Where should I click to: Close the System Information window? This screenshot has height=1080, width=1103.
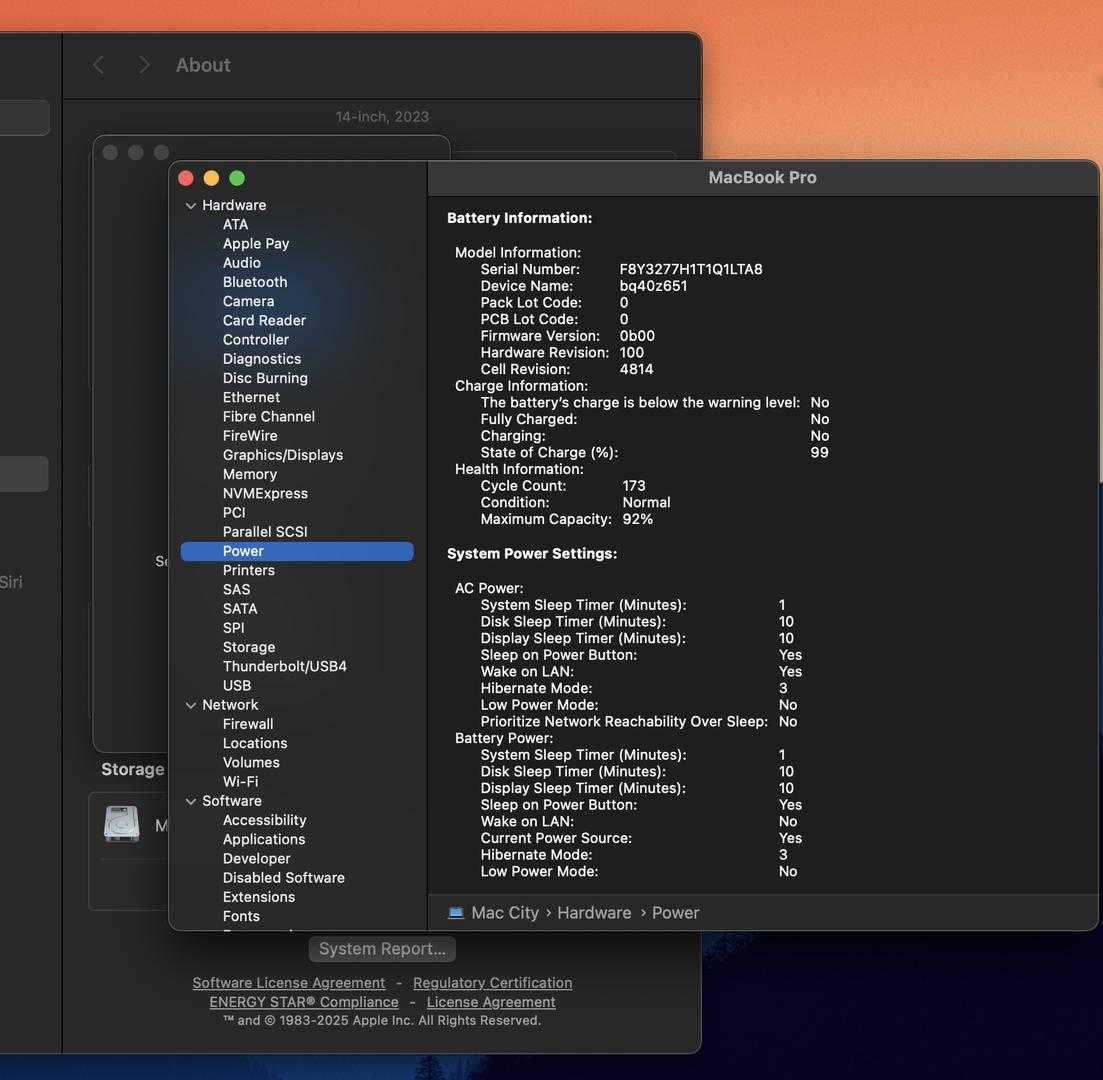(x=186, y=178)
